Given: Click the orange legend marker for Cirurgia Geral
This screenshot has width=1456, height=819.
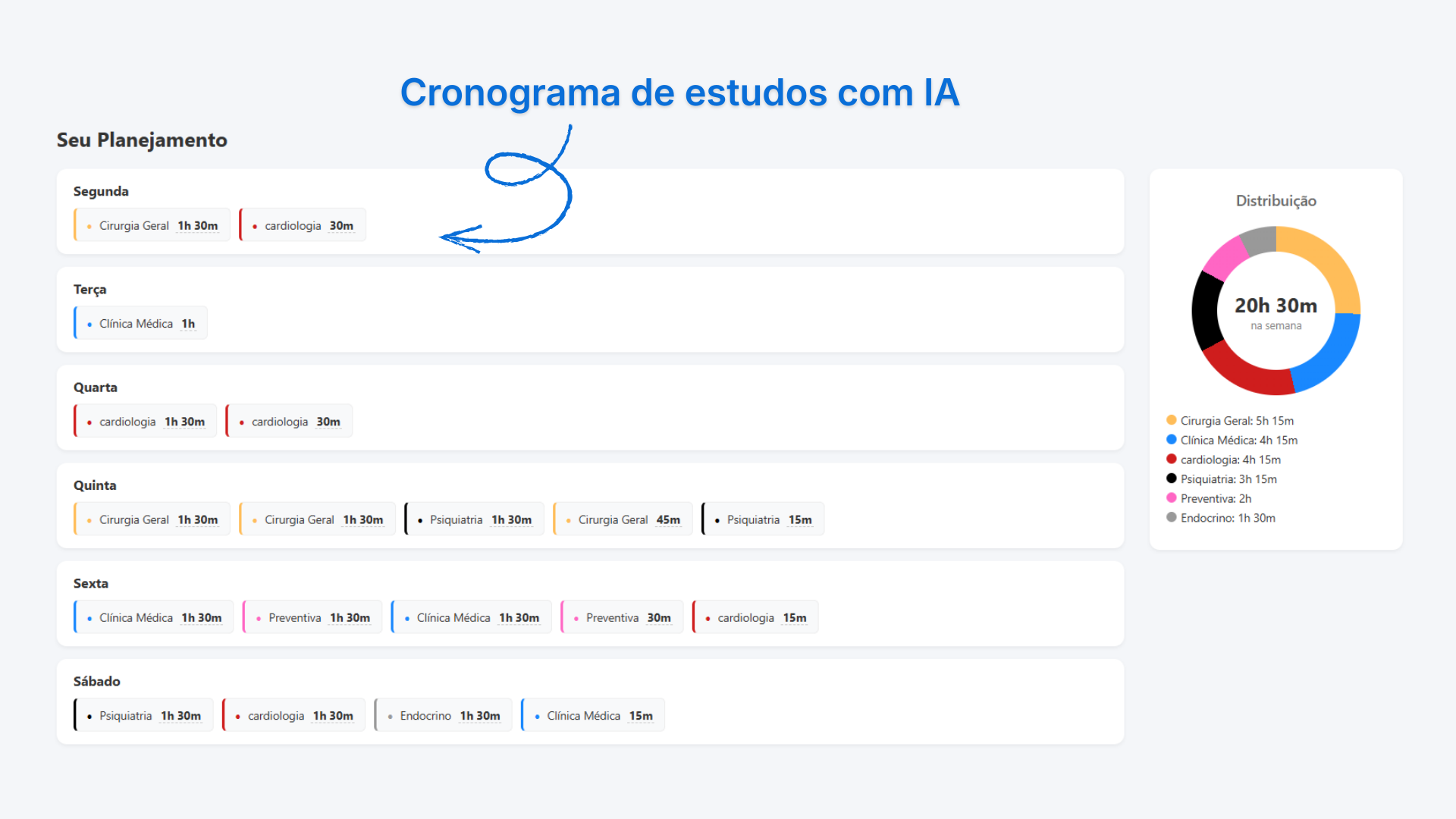Looking at the screenshot, I should pos(1172,420).
